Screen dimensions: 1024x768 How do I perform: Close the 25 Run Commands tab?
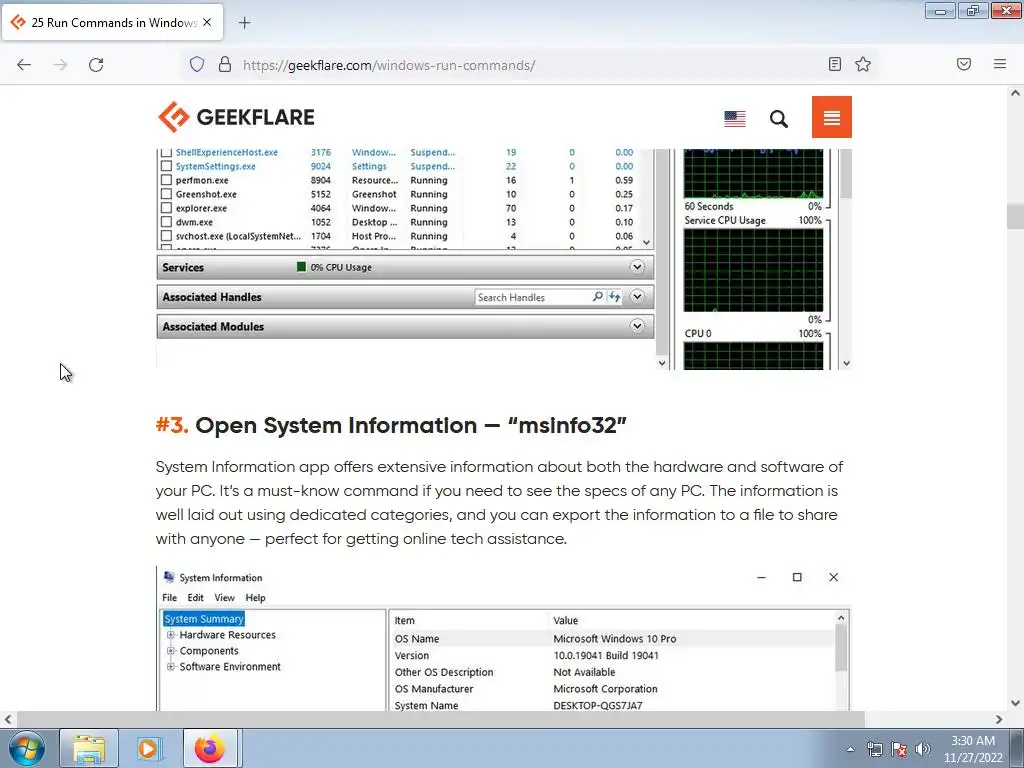point(207,22)
